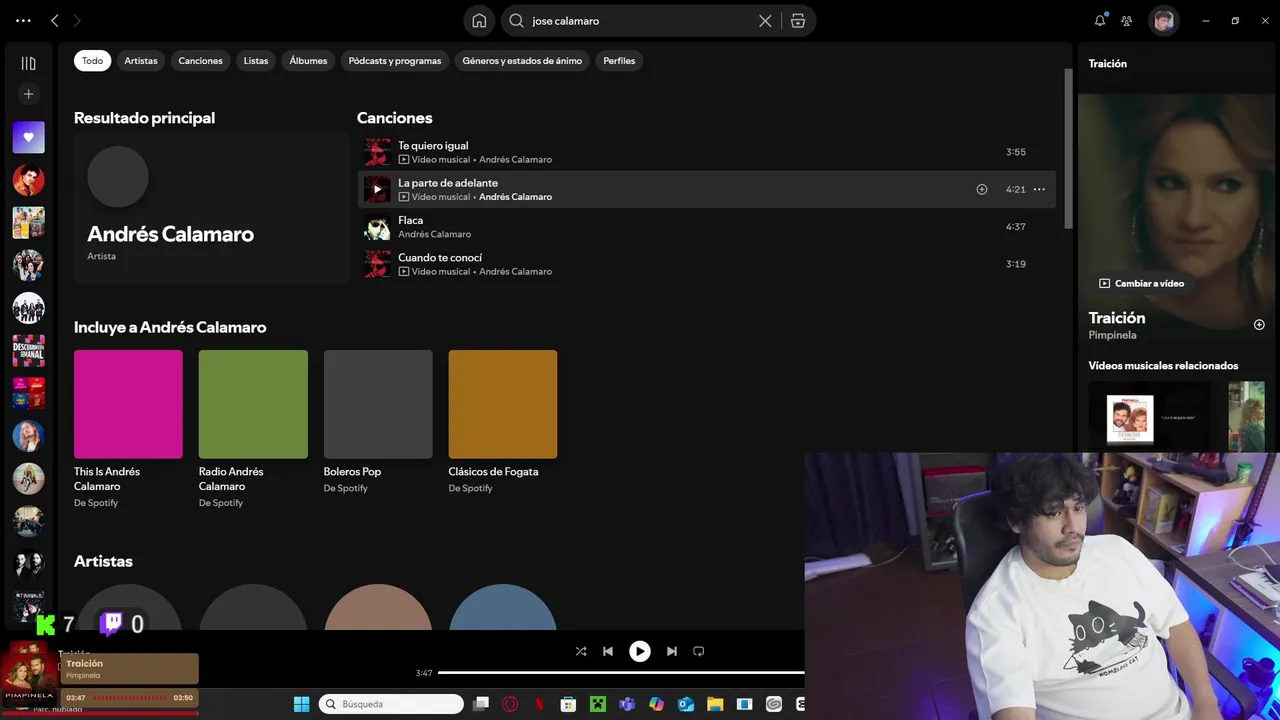This screenshot has height=720, width=1280.
Task: Open more options for La parte de adelante
Action: tap(1039, 189)
